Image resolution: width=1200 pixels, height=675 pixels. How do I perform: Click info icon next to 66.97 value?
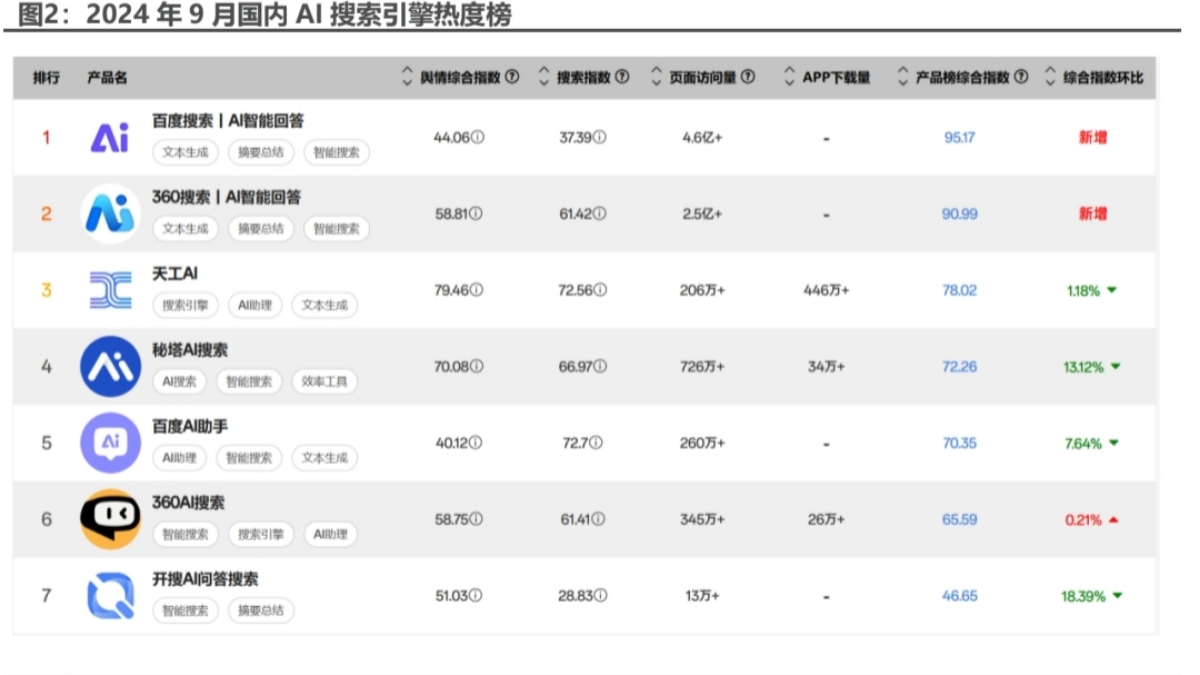600,367
